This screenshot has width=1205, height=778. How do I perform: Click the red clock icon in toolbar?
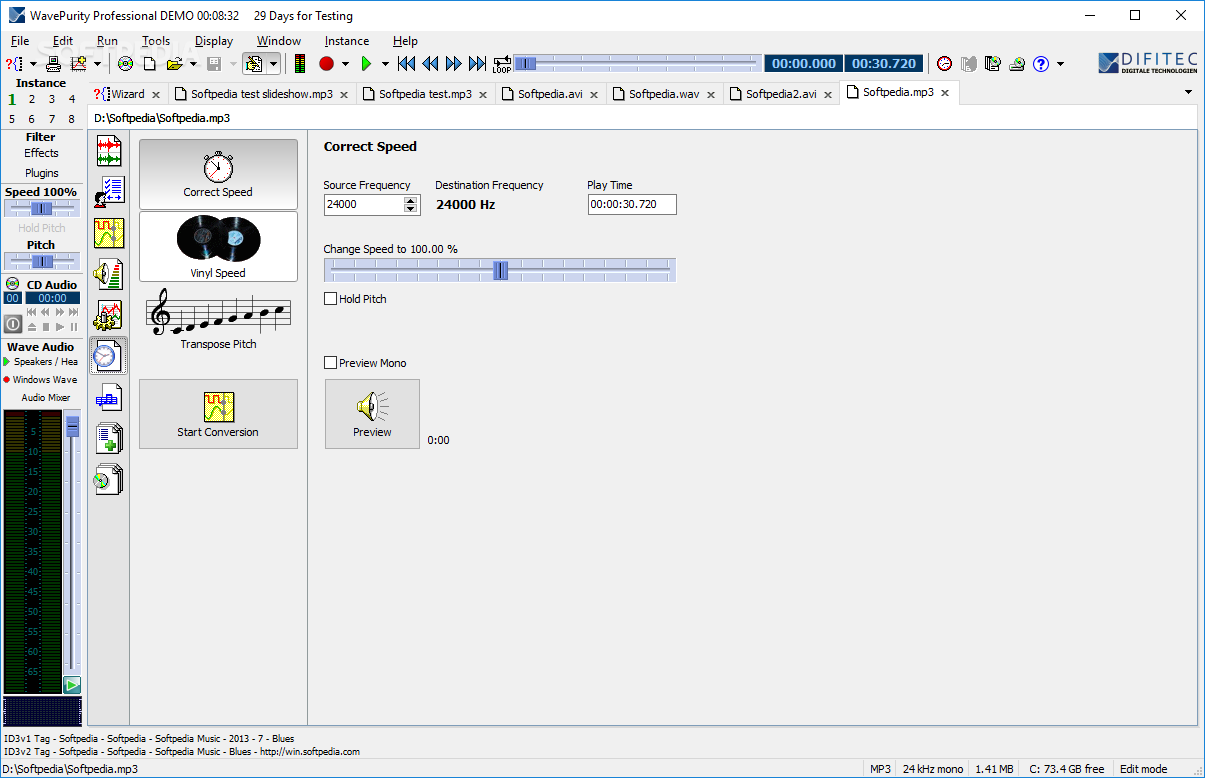tap(944, 64)
